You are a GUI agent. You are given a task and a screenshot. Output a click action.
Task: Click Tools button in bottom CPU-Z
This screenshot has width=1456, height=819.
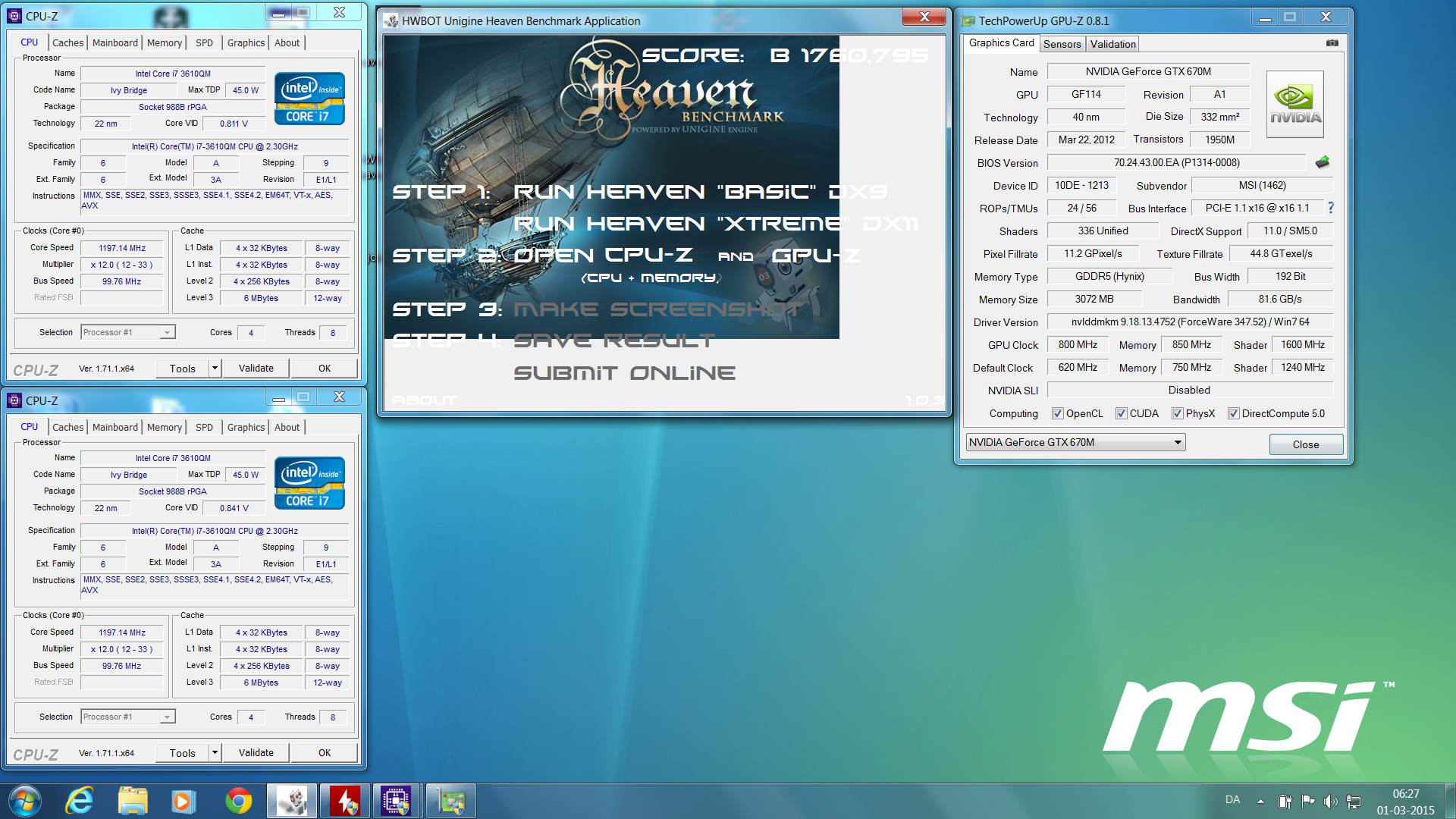click(x=183, y=753)
